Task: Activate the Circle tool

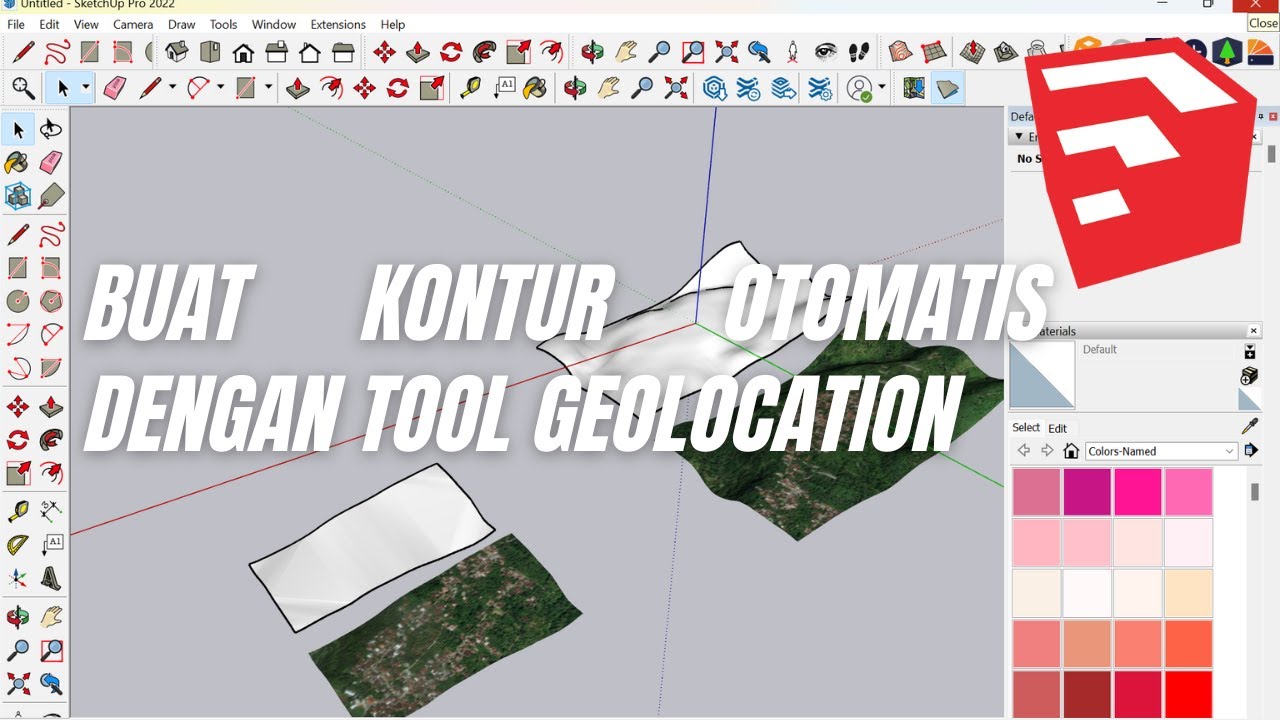Action: (x=18, y=301)
